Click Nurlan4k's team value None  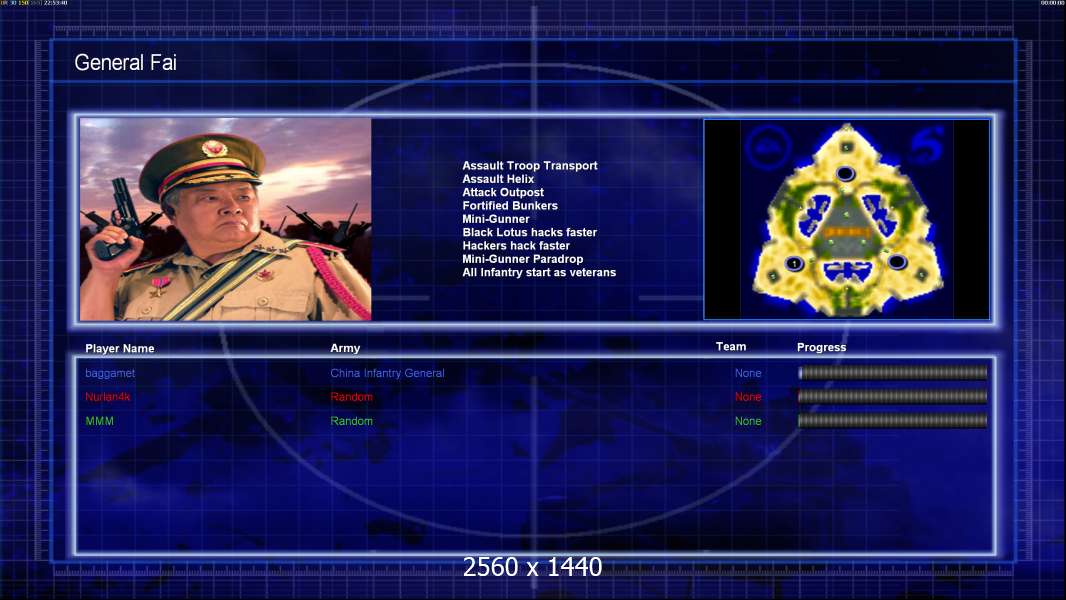(748, 397)
